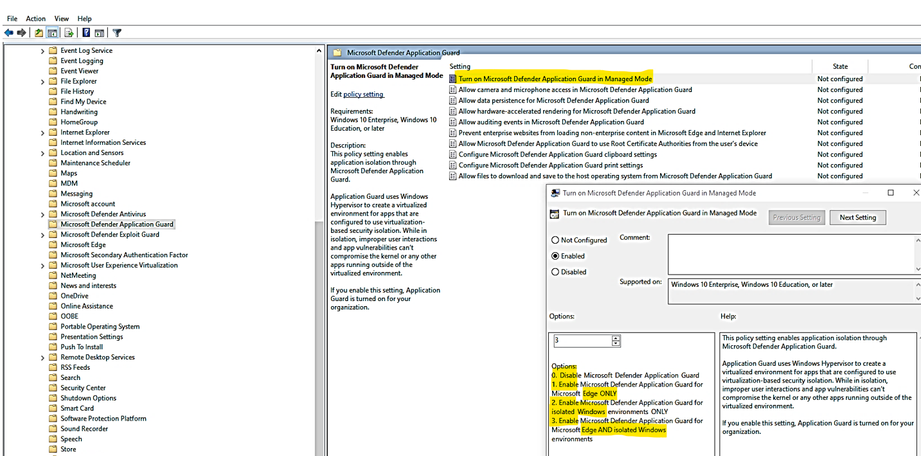Expand Microsoft User Experience Virtualization node
Image resolution: width=921 pixels, height=456 pixels.
coord(42,266)
